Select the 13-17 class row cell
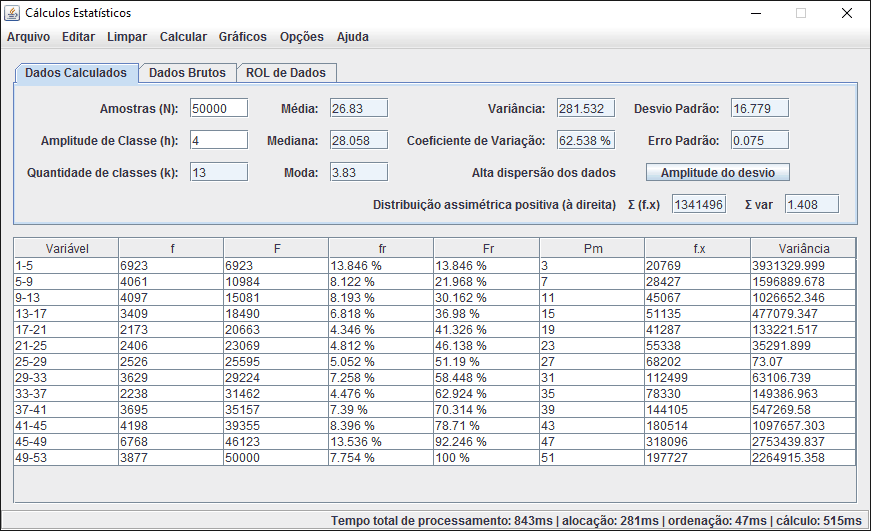The image size is (871, 531). [x=66, y=314]
